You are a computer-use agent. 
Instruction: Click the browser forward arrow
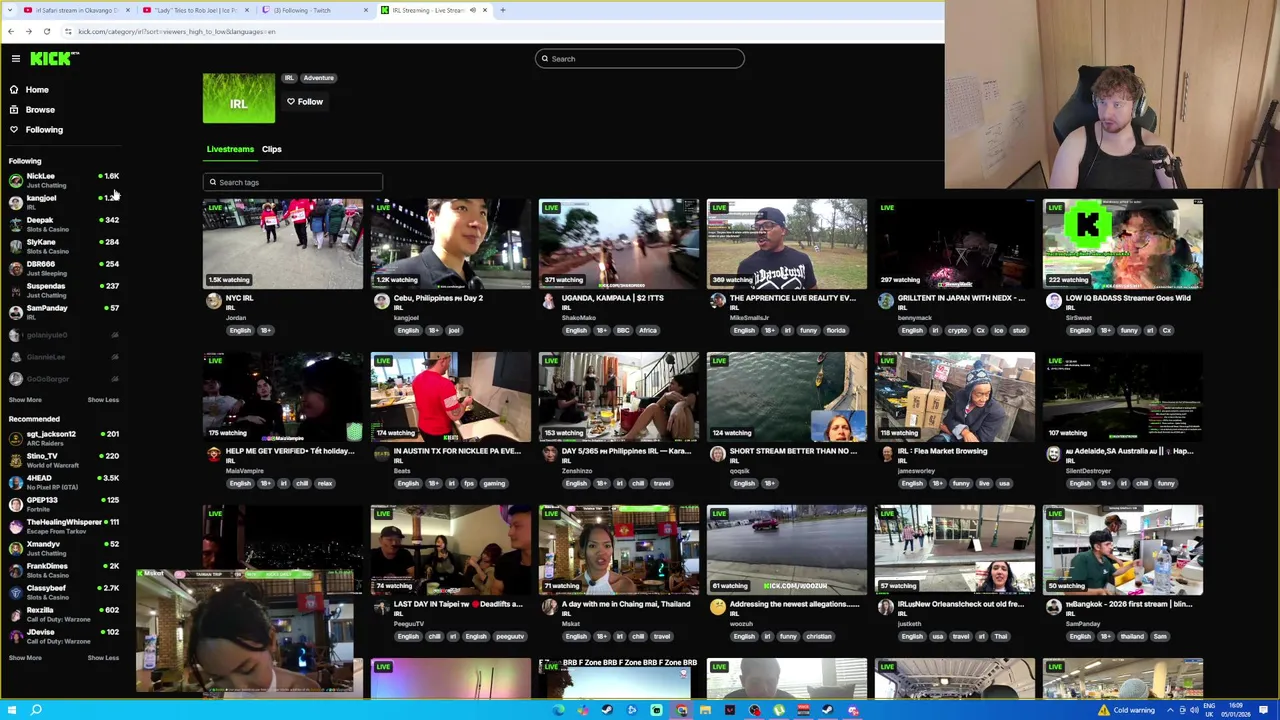click(28, 32)
